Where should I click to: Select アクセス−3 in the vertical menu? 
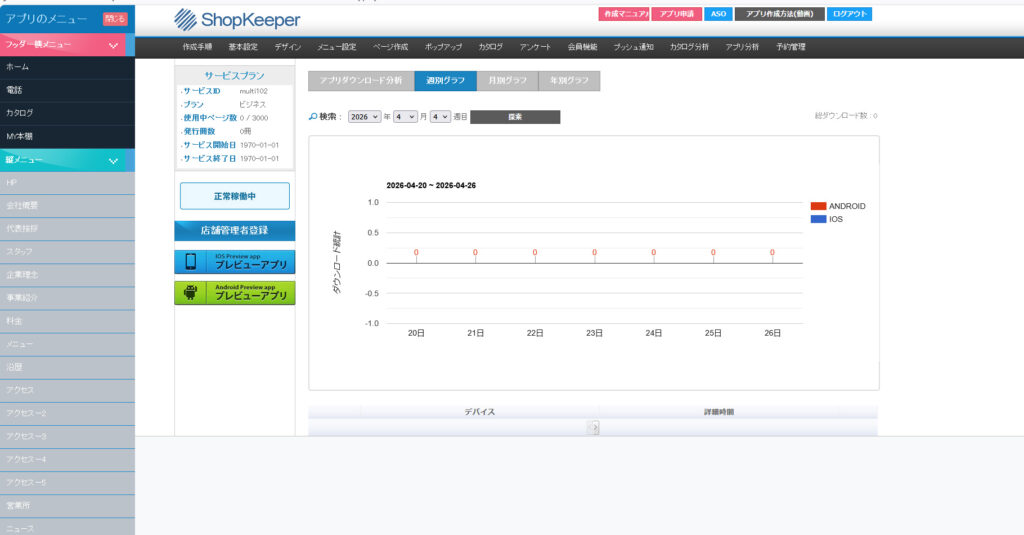pos(67,436)
